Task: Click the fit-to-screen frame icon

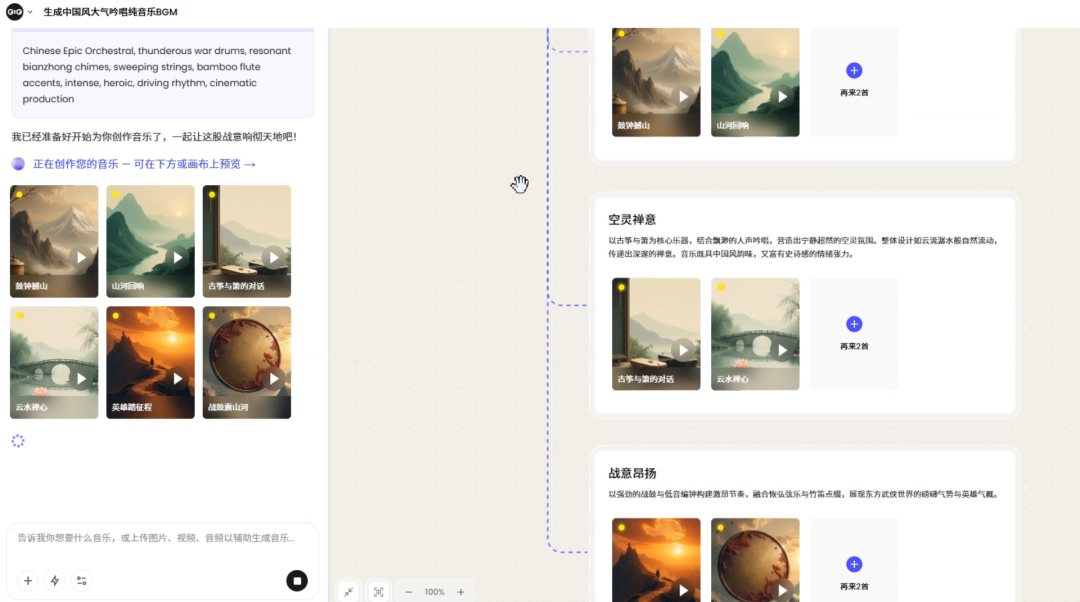Action: tap(377, 592)
